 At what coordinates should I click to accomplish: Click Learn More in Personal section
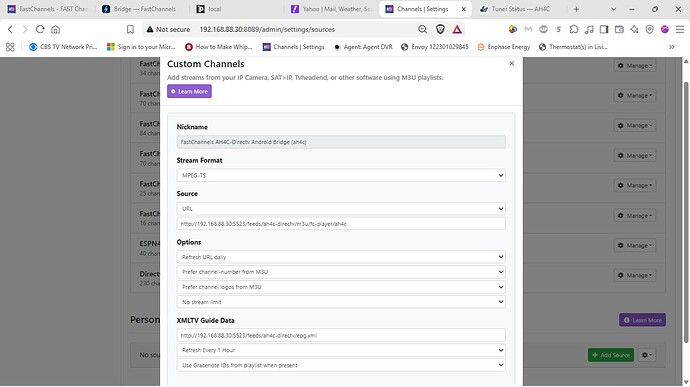(642, 320)
